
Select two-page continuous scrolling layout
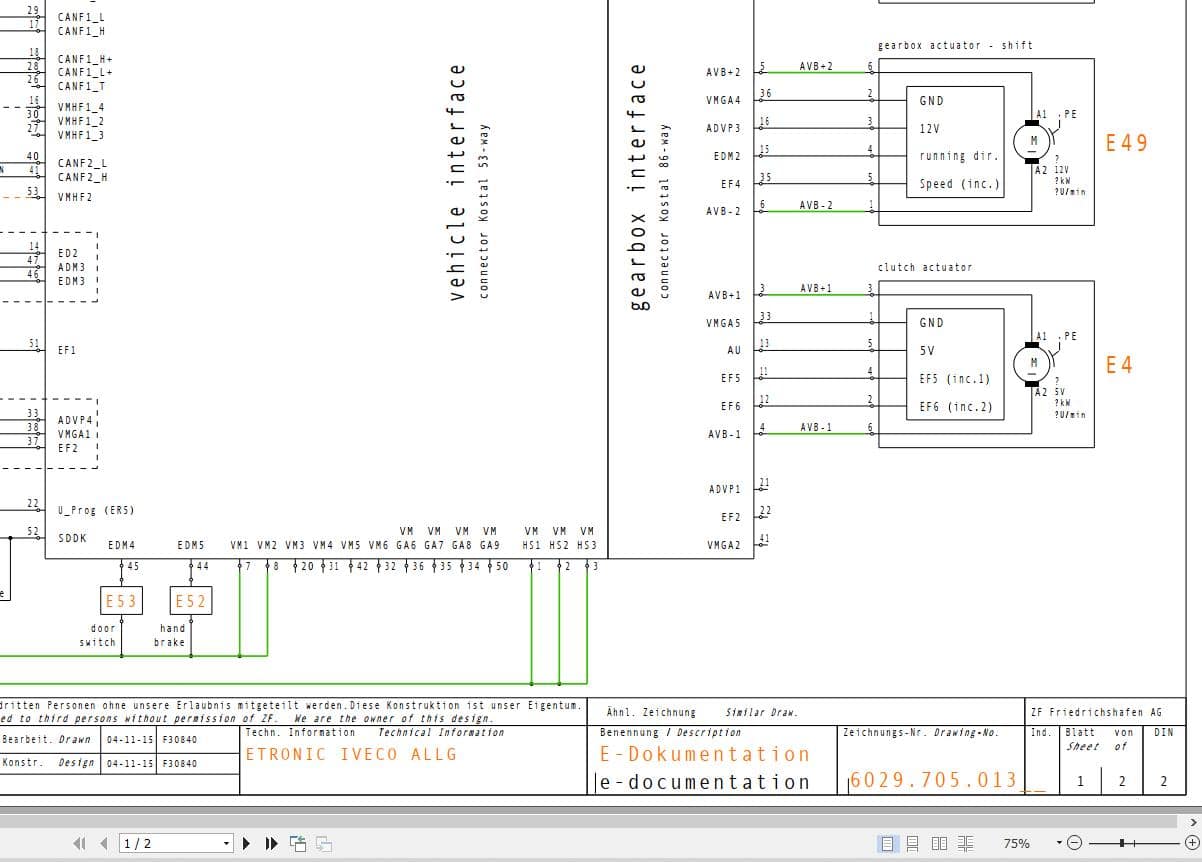tap(965, 844)
